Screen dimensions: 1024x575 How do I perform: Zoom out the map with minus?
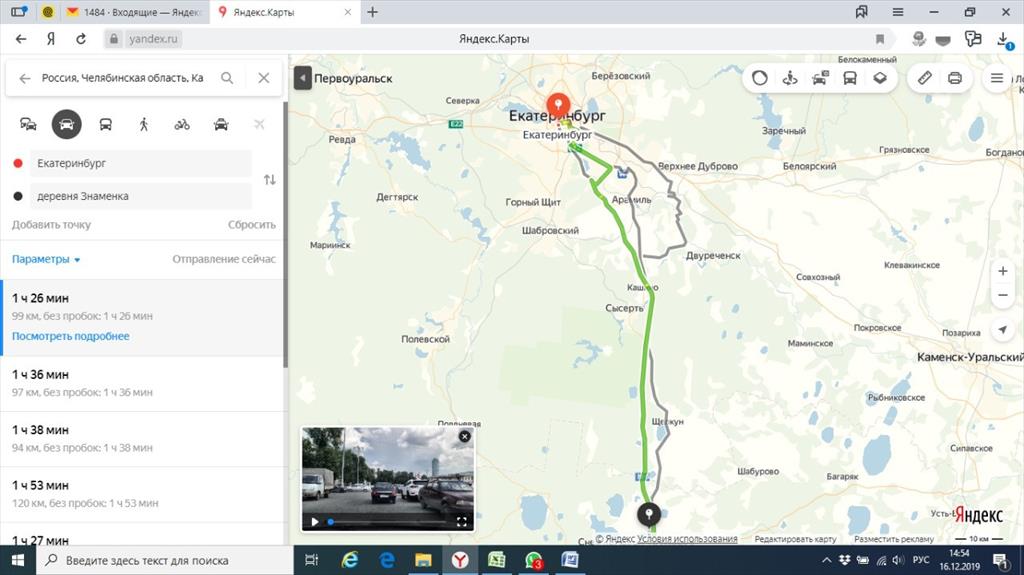click(x=1002, y=295)
